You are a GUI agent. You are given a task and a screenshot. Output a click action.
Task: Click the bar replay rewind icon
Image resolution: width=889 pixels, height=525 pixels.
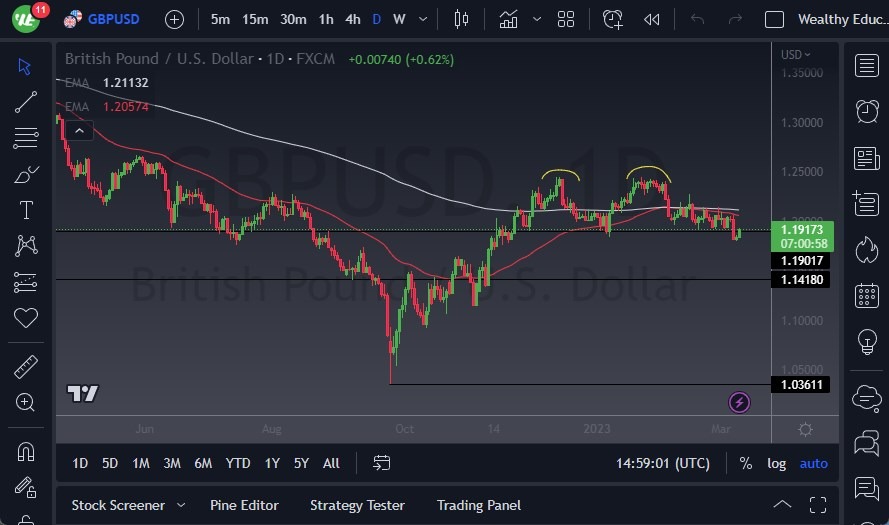pyautogui.click(x=652, y=19)
